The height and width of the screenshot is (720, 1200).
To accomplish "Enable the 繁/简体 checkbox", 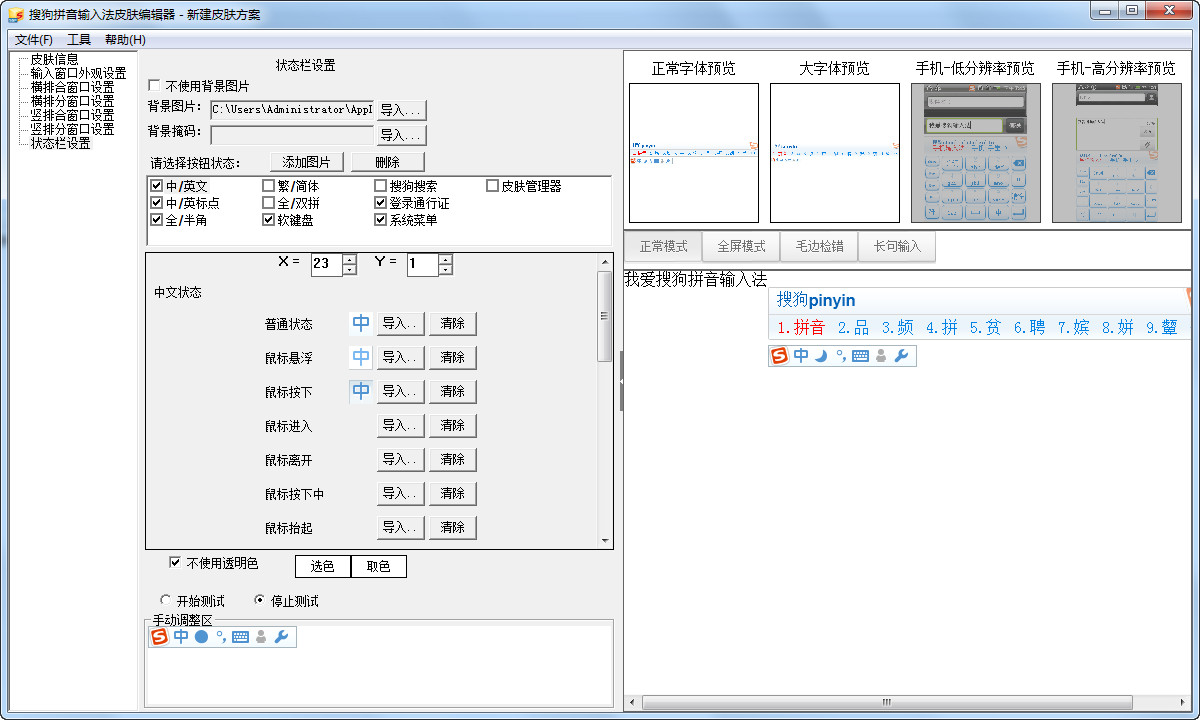I will click(268, 186).
